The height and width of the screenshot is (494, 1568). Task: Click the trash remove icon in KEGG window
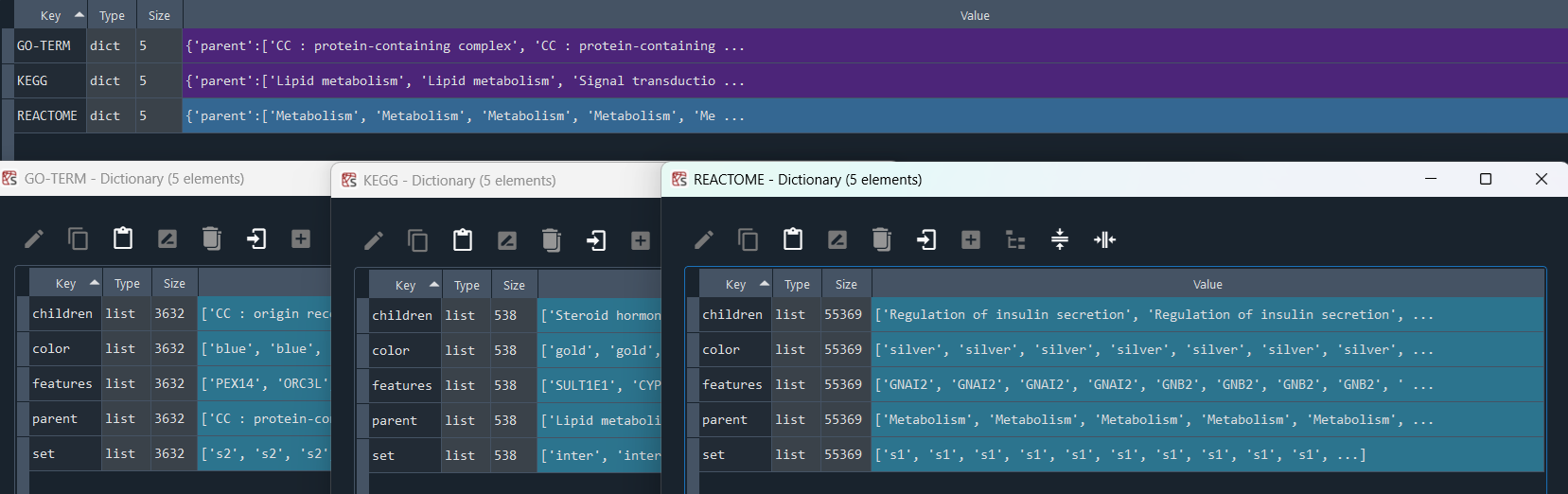[552, 240]
